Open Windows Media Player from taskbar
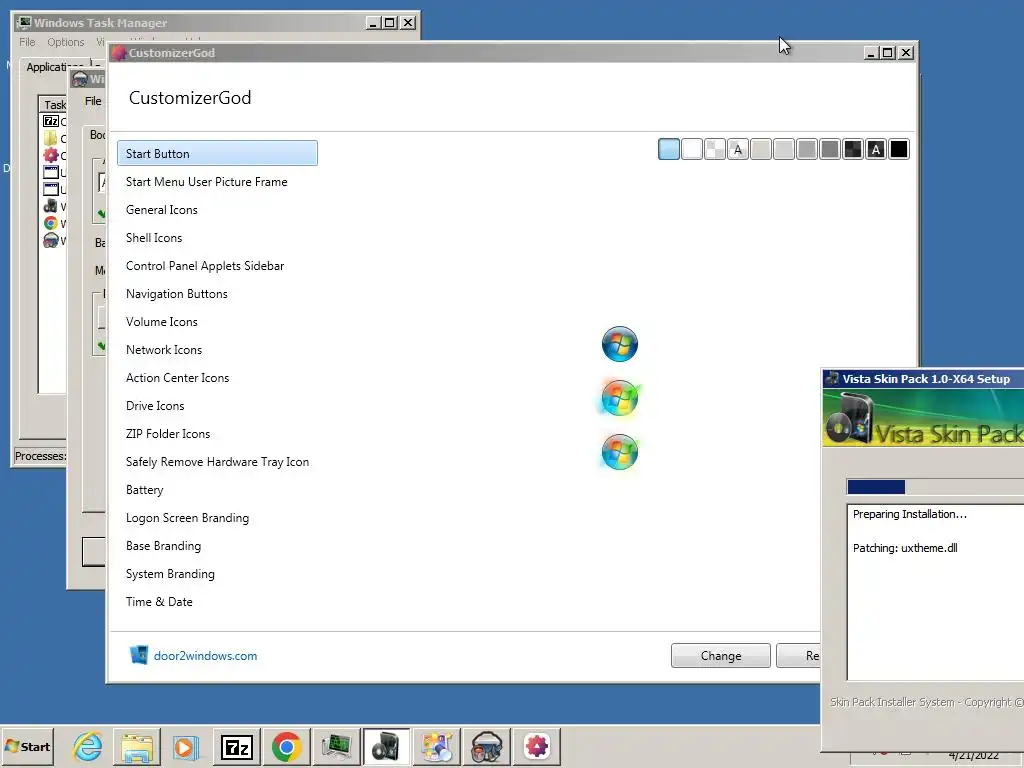 coord(185,747)
